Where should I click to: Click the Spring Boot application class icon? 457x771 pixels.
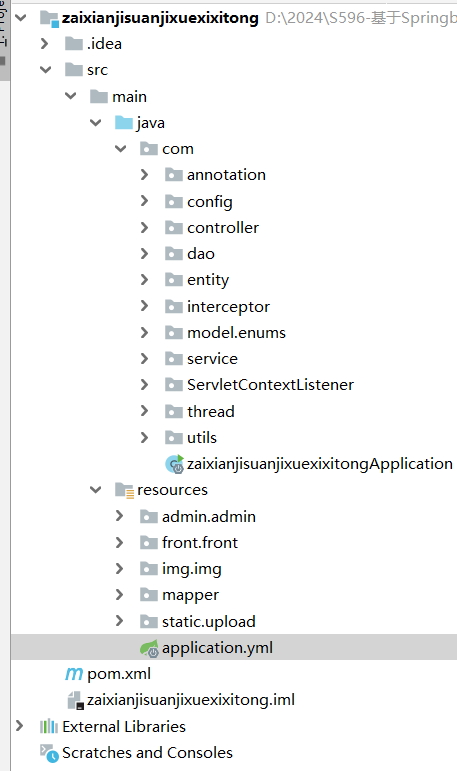[x=174, y=464]
